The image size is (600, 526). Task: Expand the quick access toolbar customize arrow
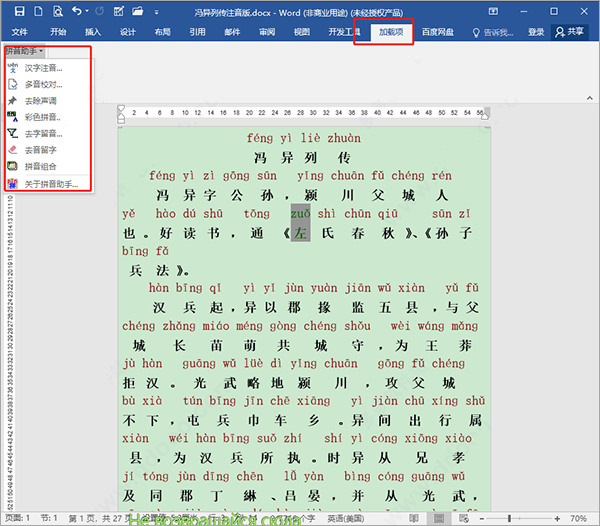pyautogui.click(x=155, y=11)
